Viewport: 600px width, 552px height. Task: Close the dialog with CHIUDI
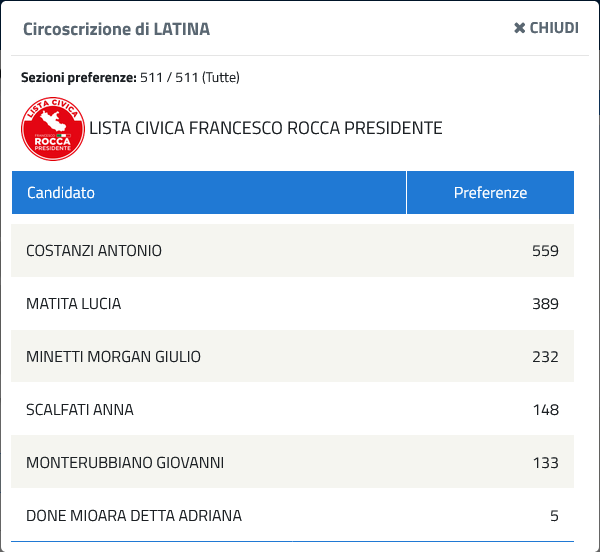click(x=546, y=28)
